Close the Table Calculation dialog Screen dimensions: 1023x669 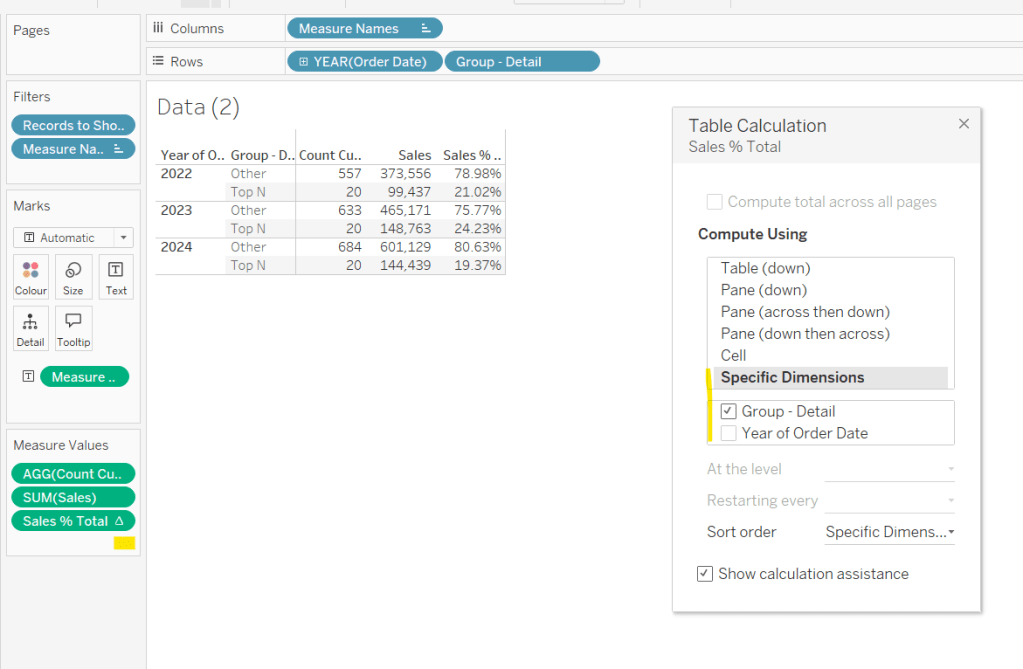[x=963, y=124]
